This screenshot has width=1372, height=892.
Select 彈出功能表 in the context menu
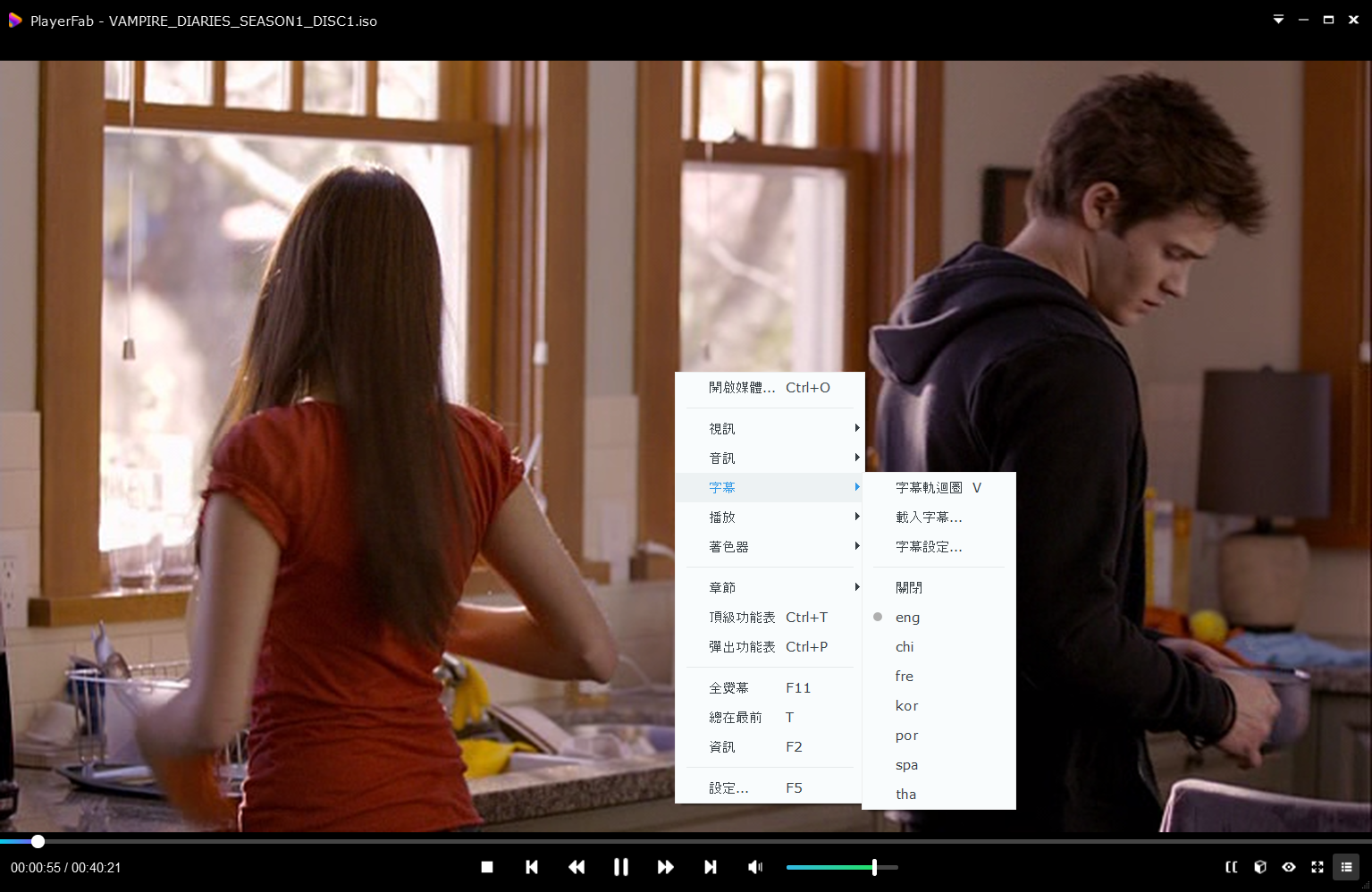[770, 647]
